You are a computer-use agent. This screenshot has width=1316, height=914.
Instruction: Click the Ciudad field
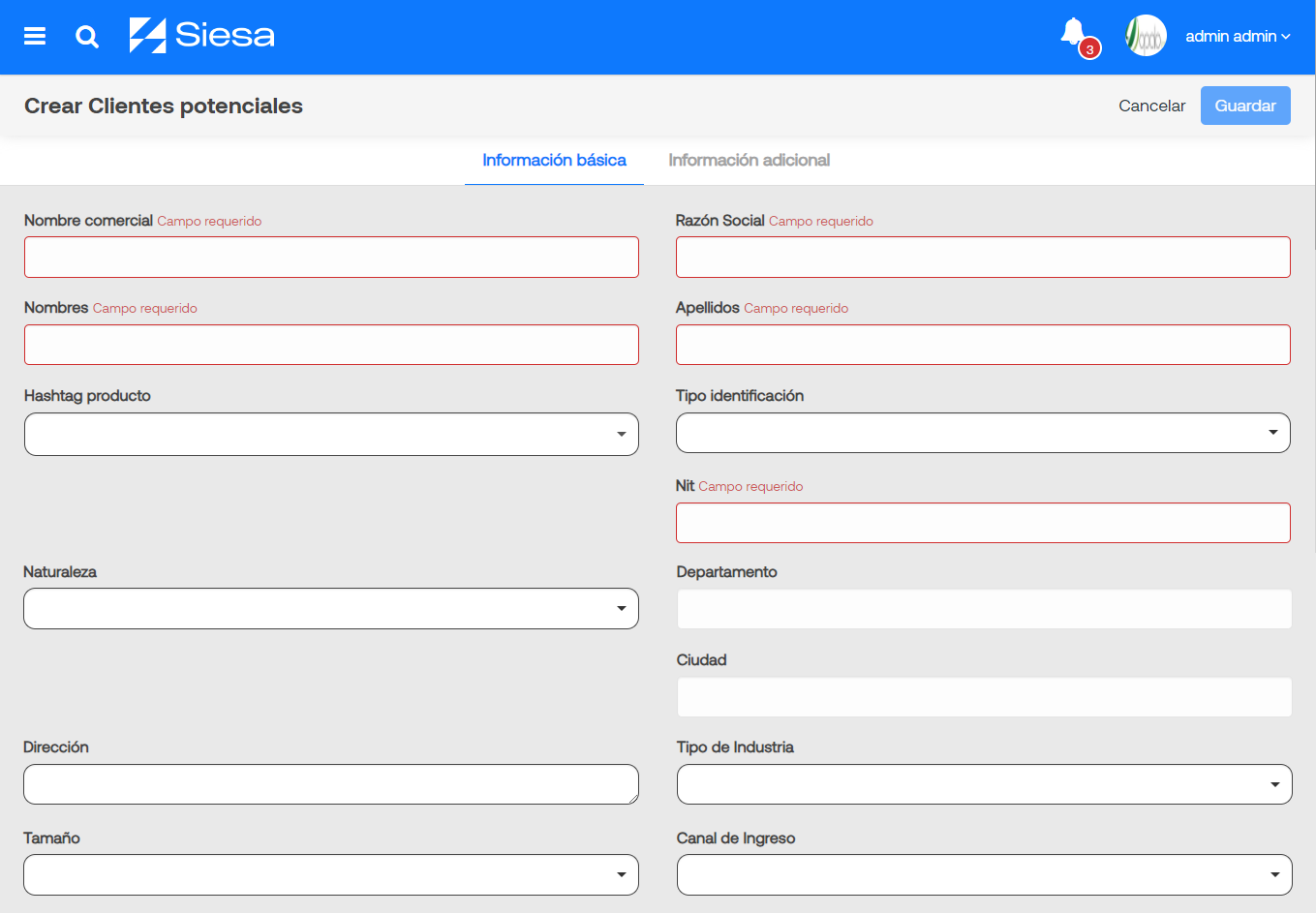point(984,697)
